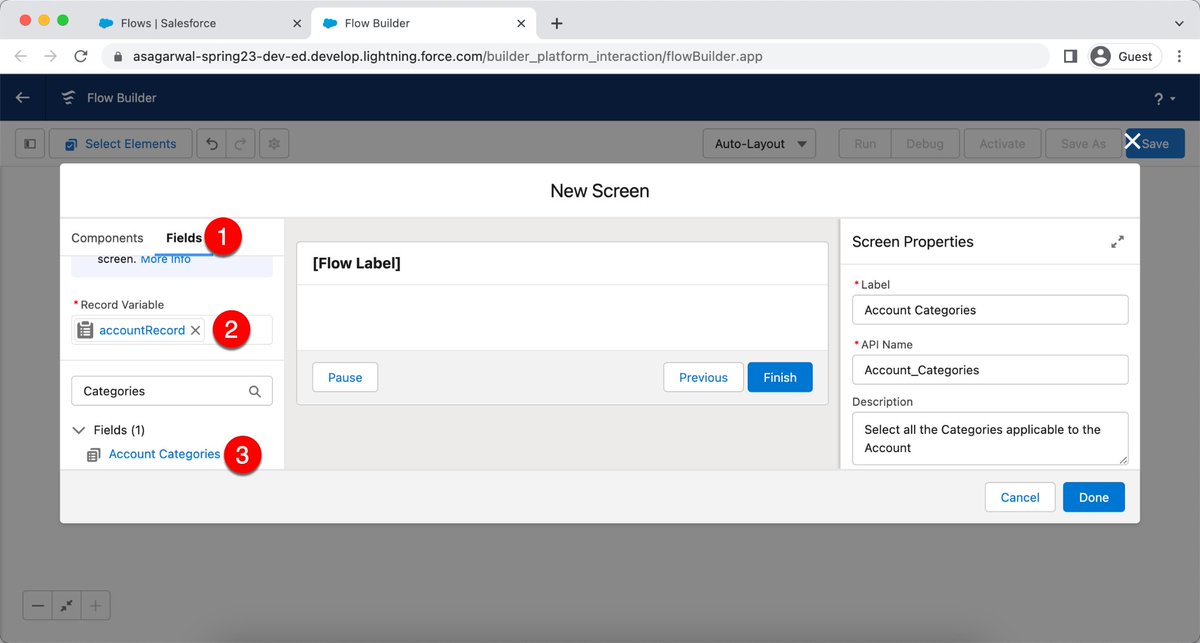Viewport: 1200px width, 643px height.
Task: Click the search magnifier icon
Action: [x=255, y=392]
